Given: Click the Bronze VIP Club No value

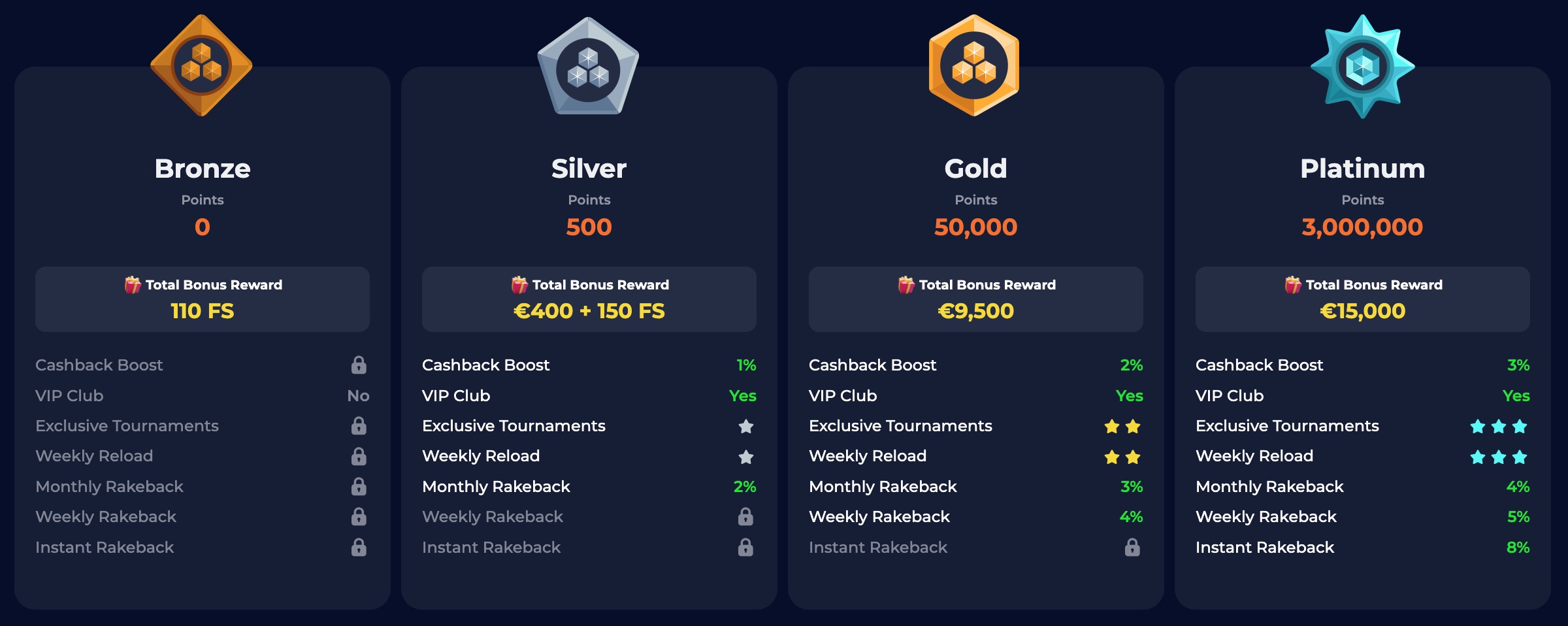Looking at the screenshot, I should pyautogui.click(x=358, y=395).
